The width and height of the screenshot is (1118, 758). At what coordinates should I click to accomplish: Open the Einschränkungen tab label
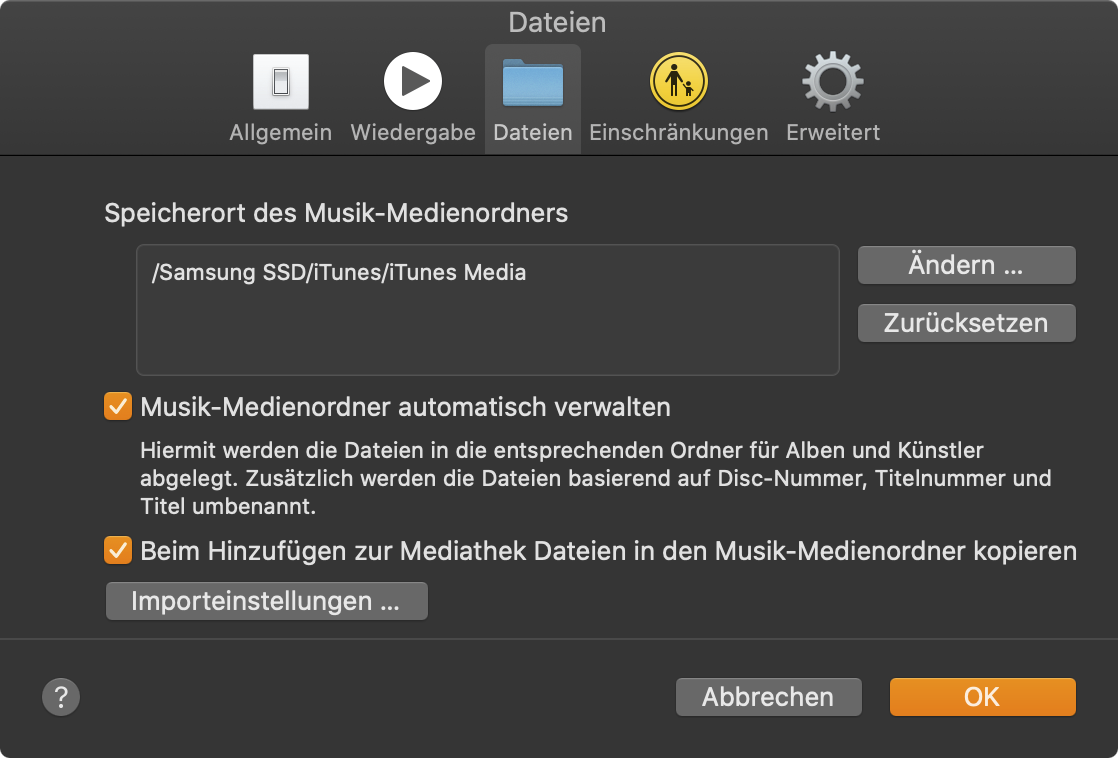click(x=678, y=133)
